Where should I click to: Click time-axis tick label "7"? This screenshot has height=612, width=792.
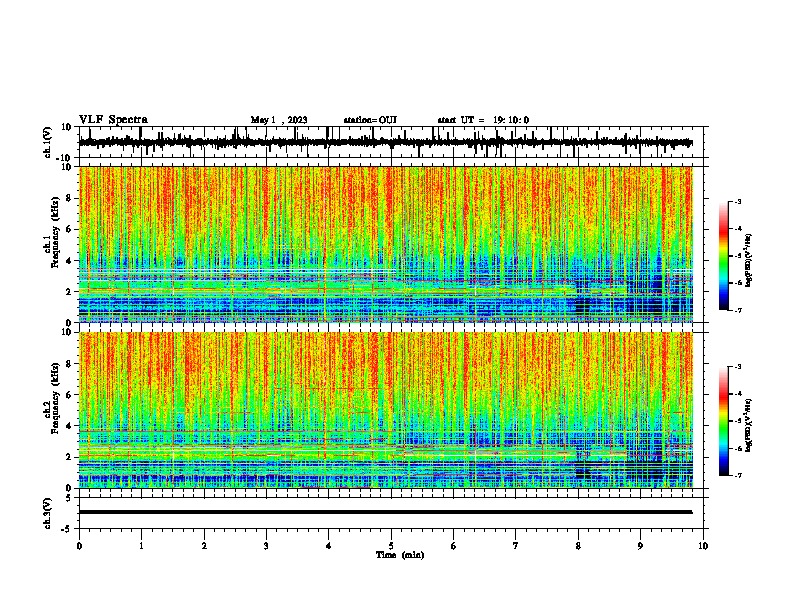516,546
